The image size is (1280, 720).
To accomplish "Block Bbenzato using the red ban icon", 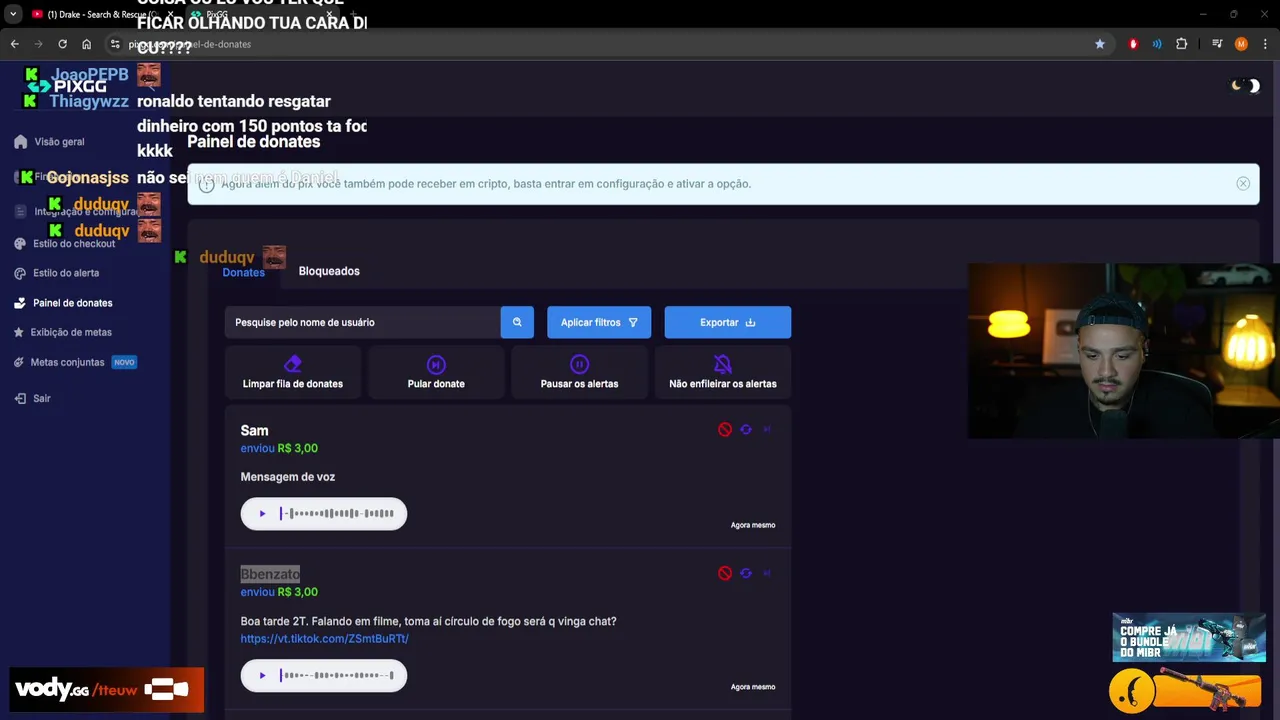I will click(x=725, y=574).
